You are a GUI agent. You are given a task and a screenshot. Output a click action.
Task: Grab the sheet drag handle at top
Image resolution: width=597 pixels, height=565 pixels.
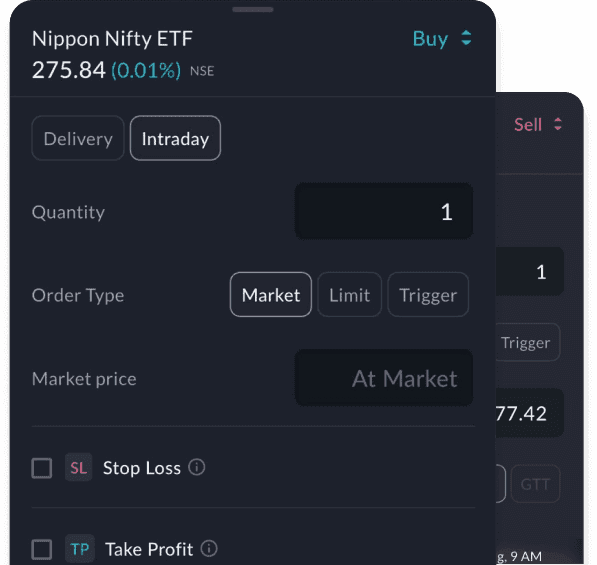253,10
